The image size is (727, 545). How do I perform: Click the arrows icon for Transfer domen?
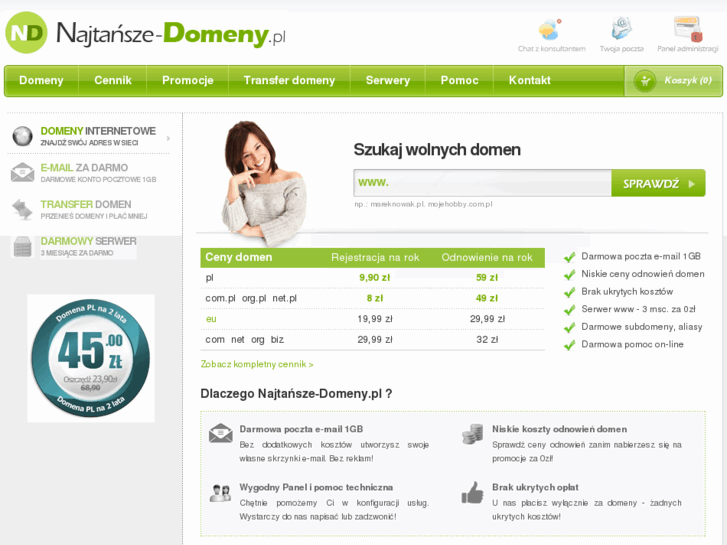pos(22,209)
